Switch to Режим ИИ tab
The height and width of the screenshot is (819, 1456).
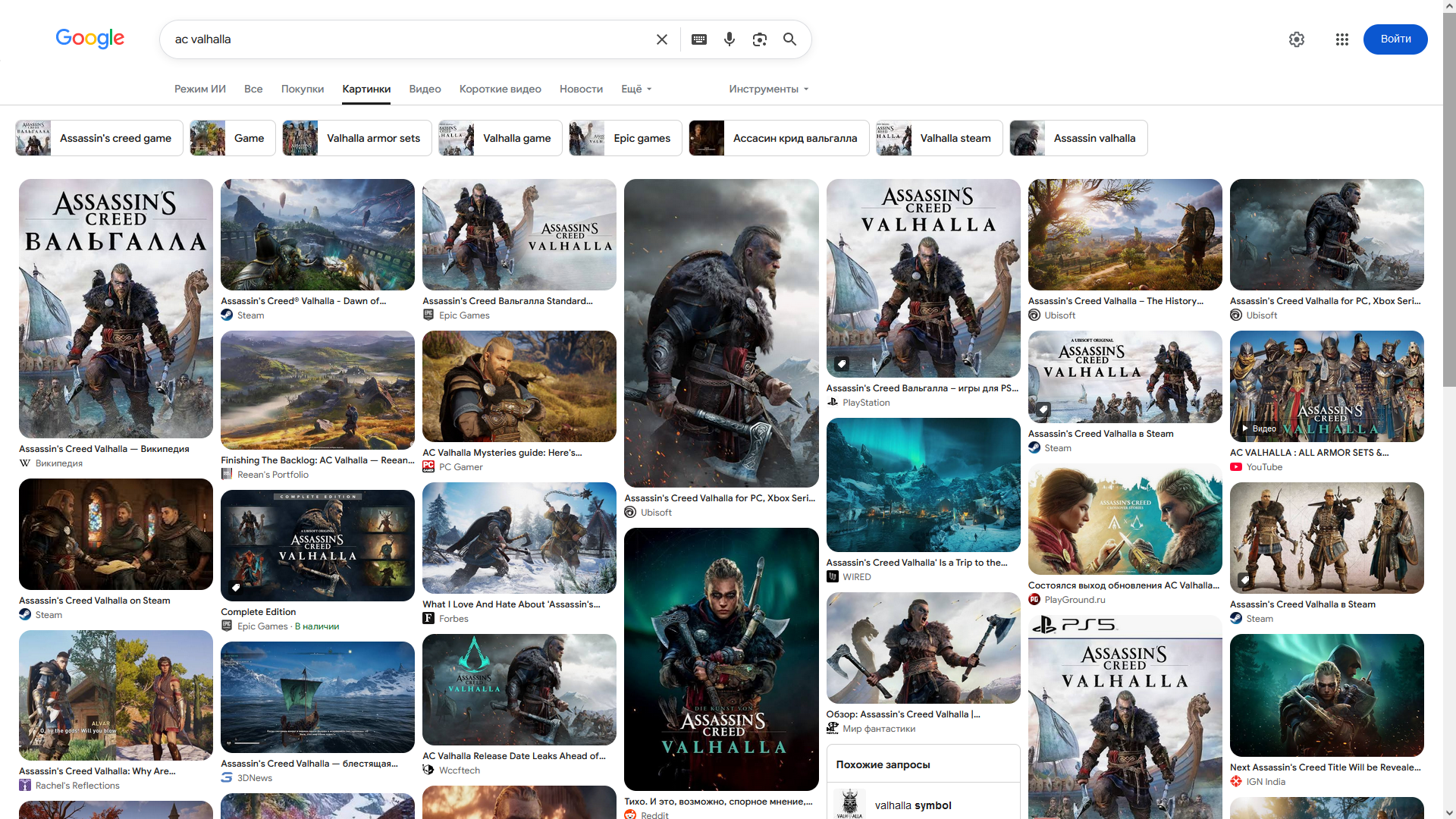[x=200, y=89]
